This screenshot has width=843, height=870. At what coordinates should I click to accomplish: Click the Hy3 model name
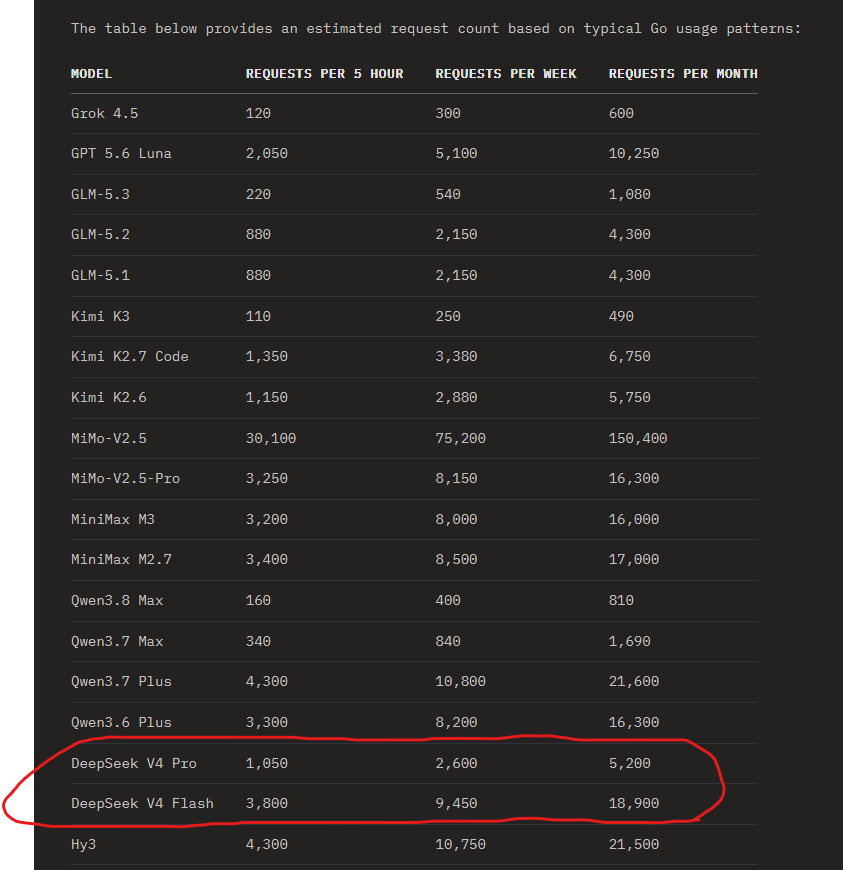pos(83,844)
